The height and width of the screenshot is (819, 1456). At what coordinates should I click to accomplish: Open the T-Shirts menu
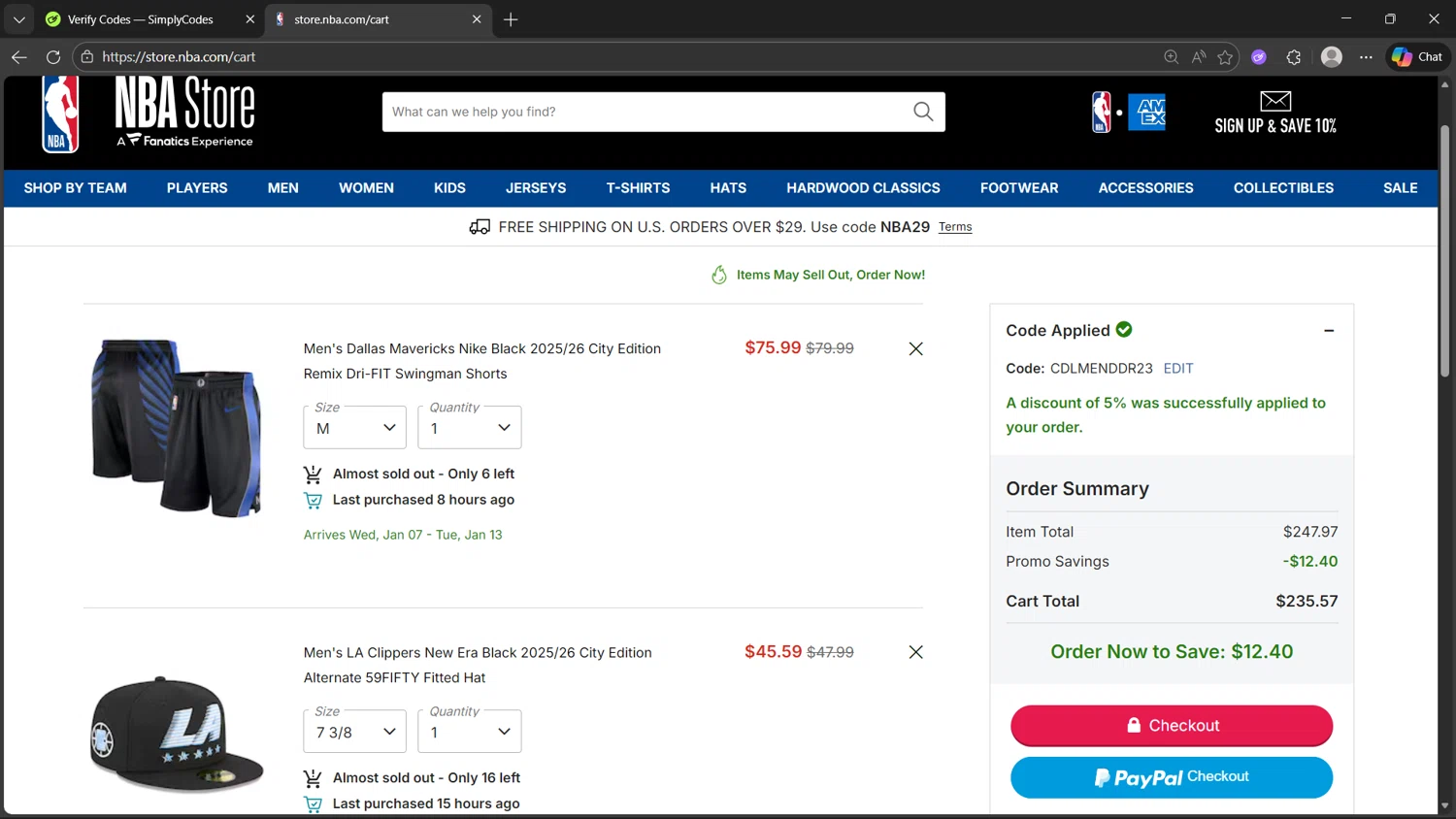coord(638,188)
